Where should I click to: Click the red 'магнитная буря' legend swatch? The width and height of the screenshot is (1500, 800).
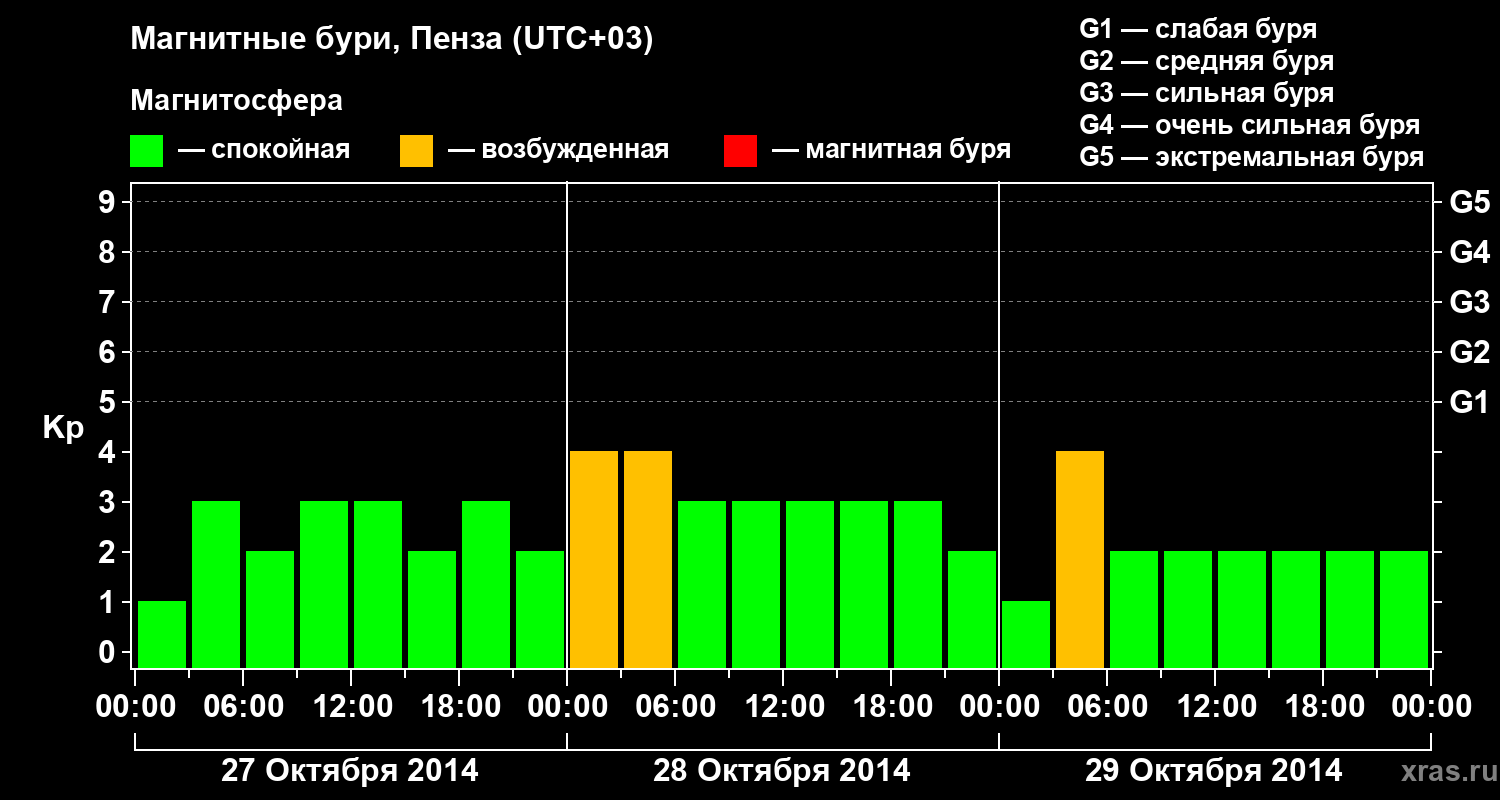[x=740, y=151]
